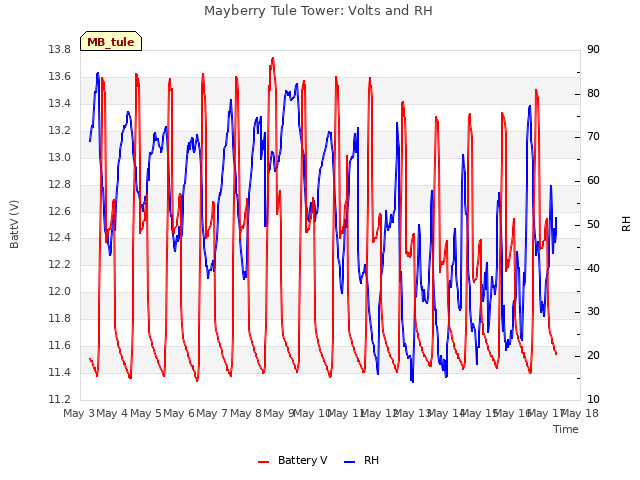Click the 10 right axis value
This screenshot has height=480, width=640.
click(593, 399)
